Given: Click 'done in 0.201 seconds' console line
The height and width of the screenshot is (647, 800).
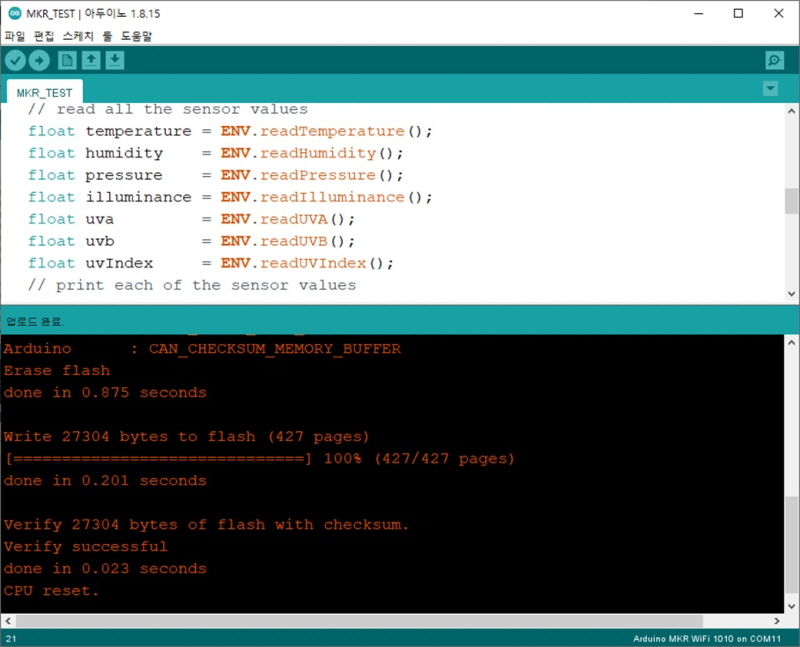Looking at the screenshot, I should (x=105, y=480).
